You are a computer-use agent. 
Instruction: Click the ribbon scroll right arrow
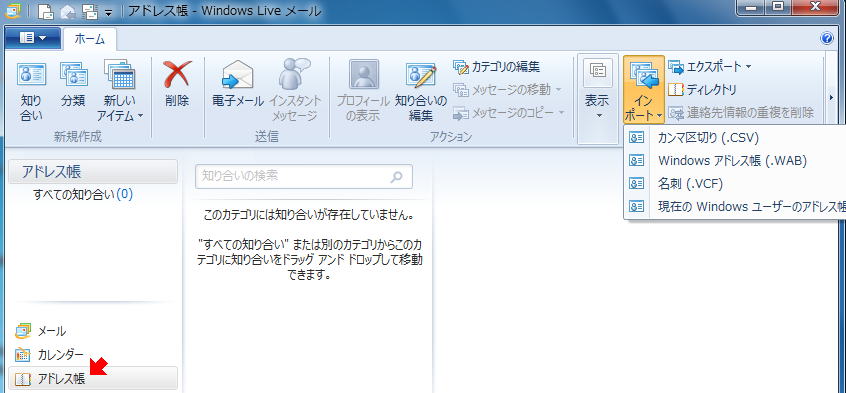coord(831,97)
